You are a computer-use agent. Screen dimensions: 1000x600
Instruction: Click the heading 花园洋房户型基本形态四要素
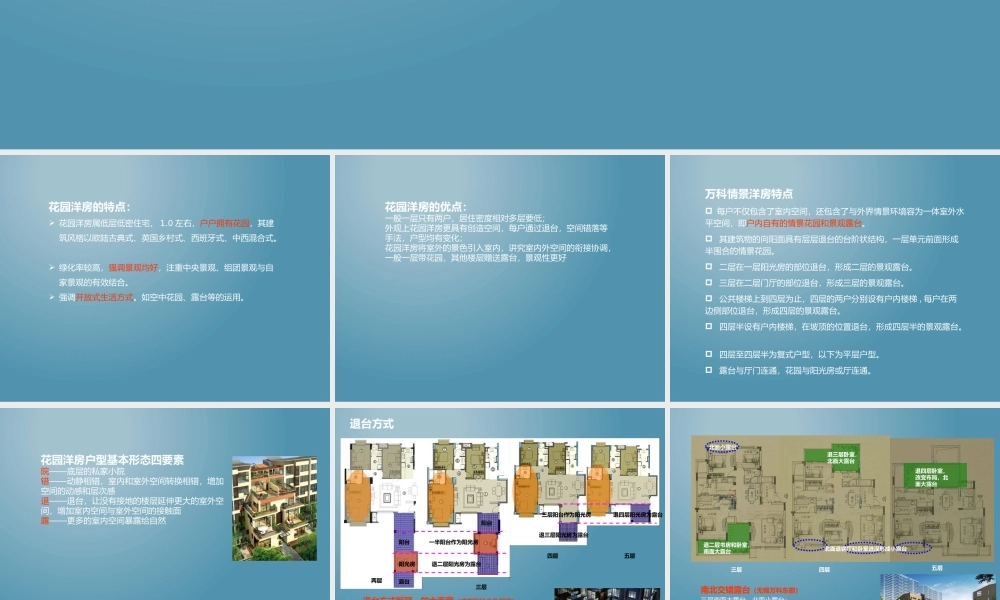(x=112, y=460)
